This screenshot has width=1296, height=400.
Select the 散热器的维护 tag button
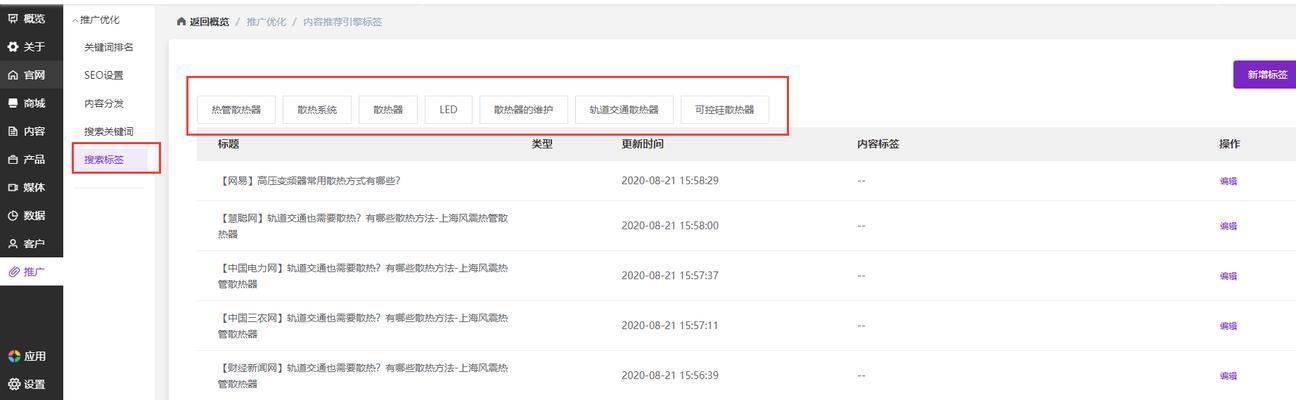(524, 110)
